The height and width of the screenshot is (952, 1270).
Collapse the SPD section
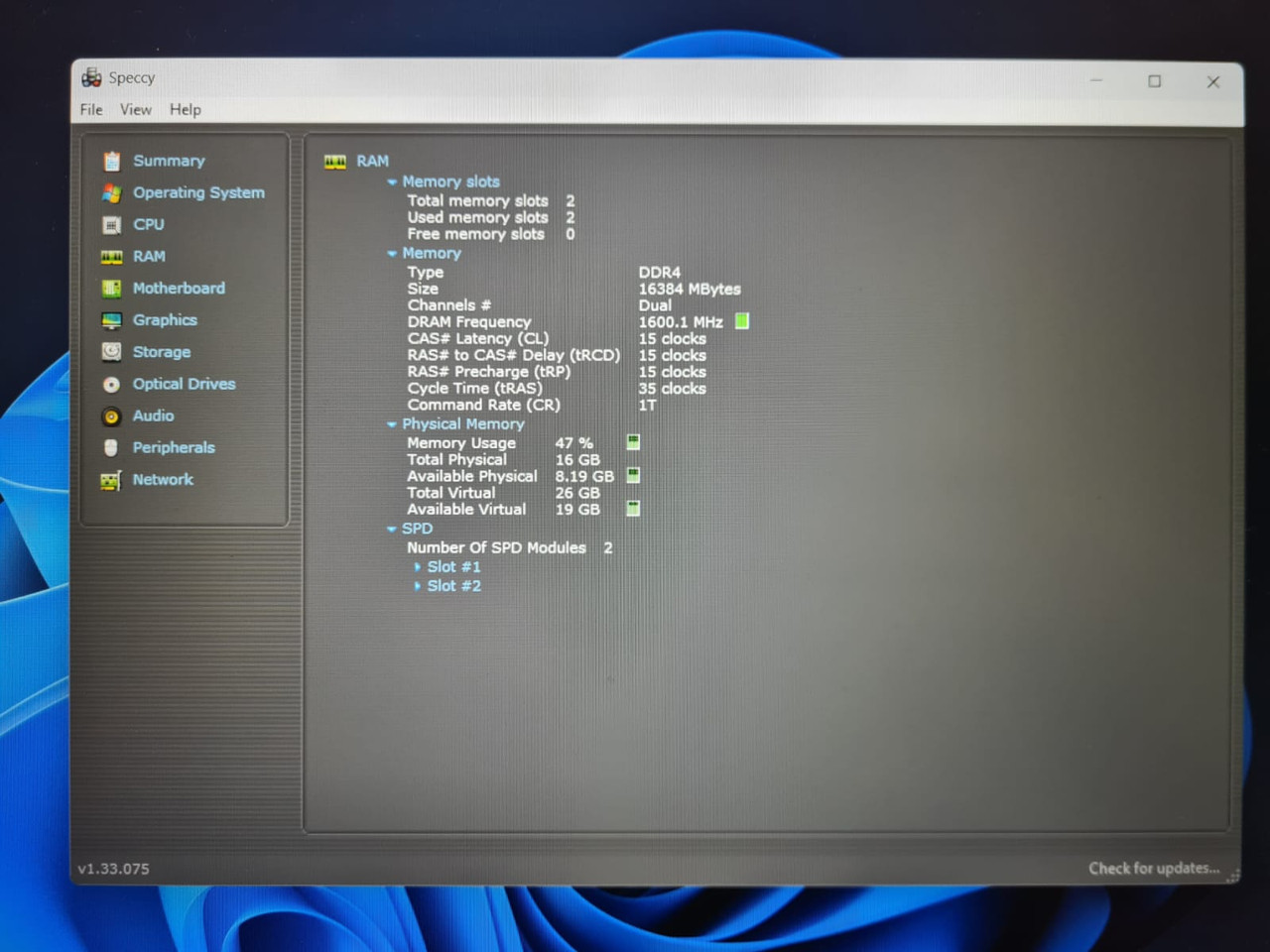point(392,530)
